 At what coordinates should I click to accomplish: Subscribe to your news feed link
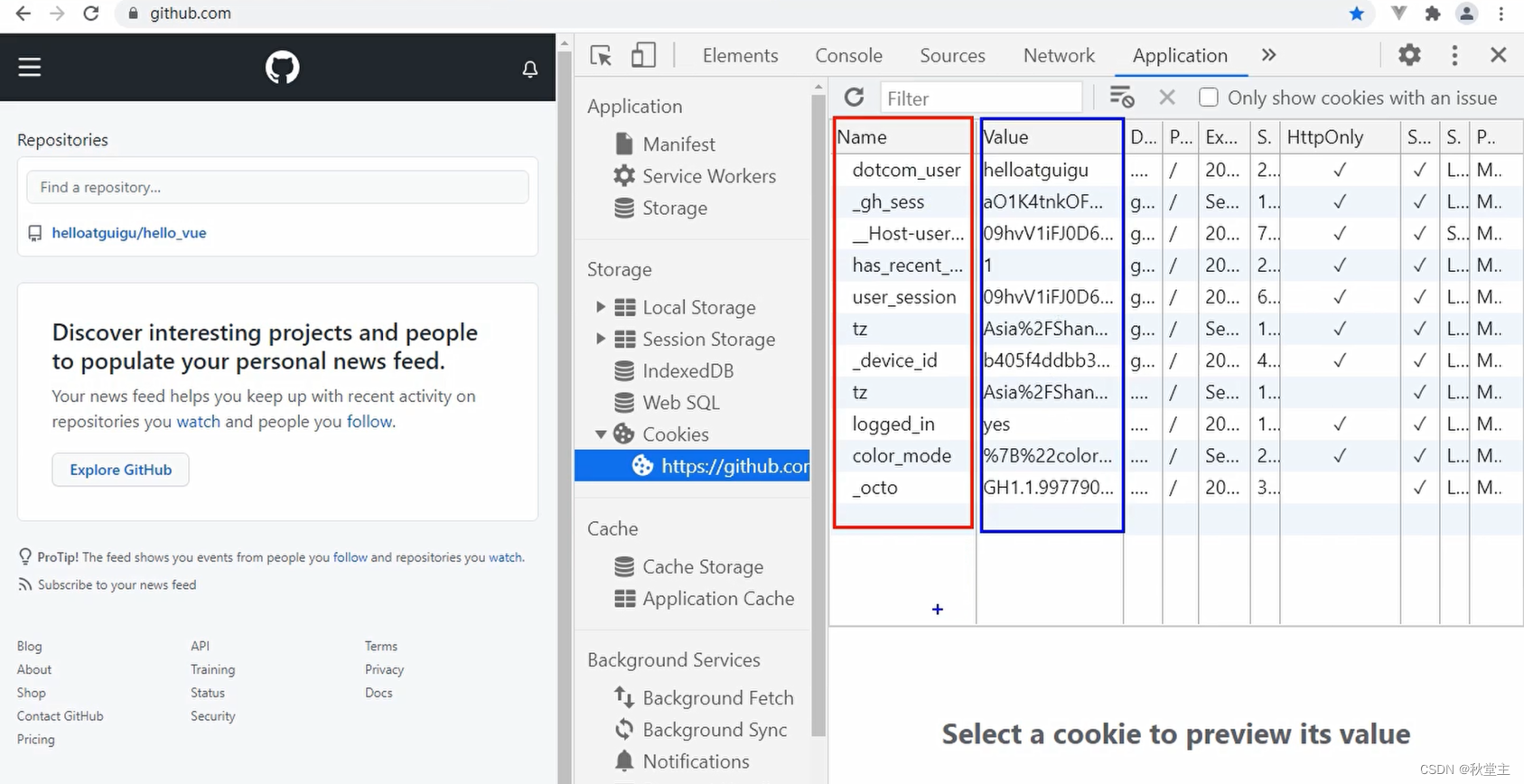point(117,584)
